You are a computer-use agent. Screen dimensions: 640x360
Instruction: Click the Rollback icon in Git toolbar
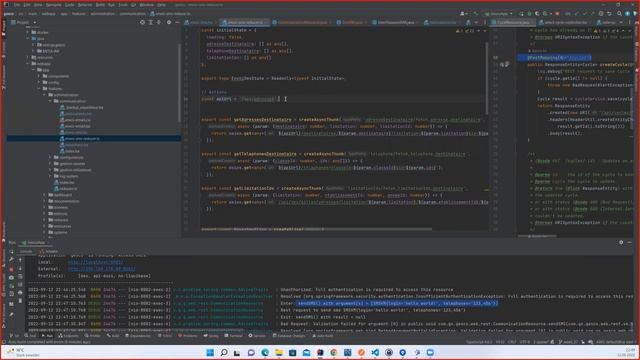tap(609, 13)
